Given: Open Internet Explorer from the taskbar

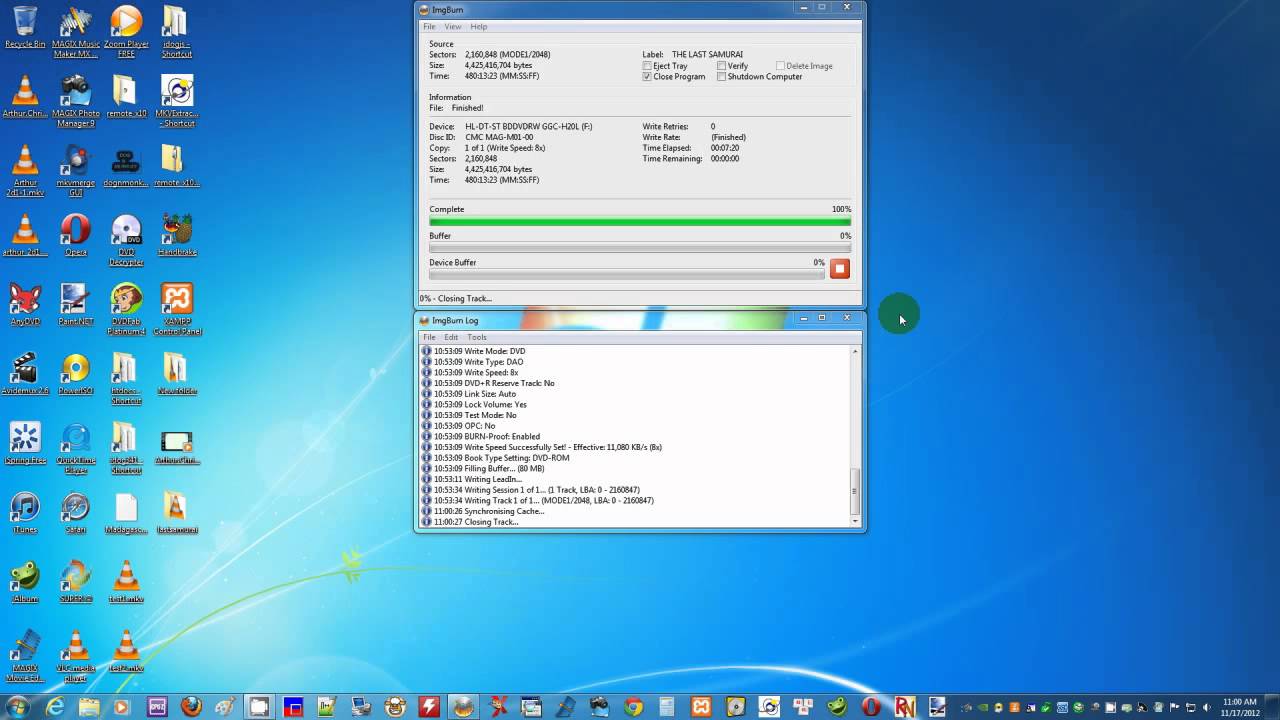Looking at the screenshot, I should pos(55,707).
